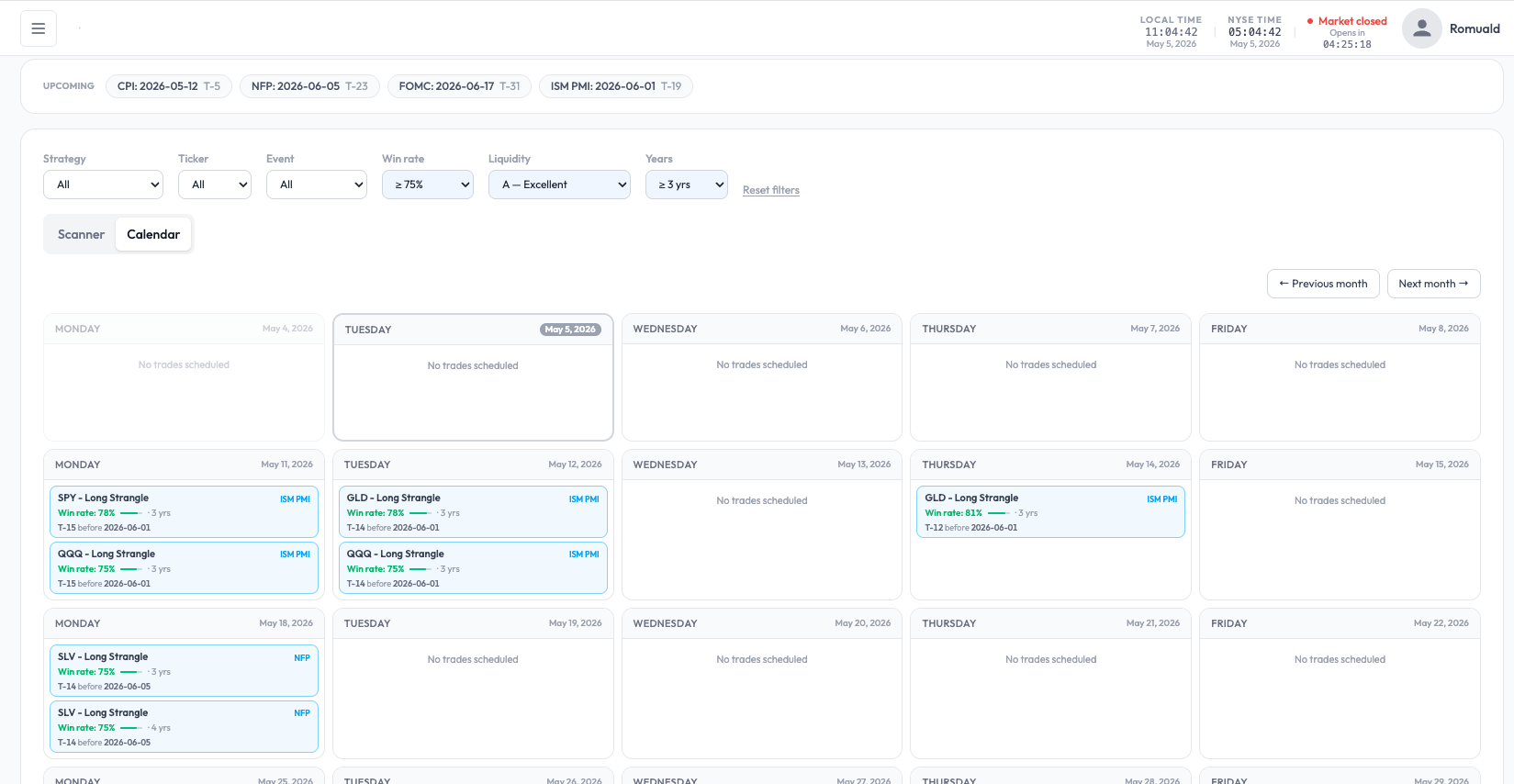Screen dimensions: 1514x784
Task: Change the Win rate filter
Action: point(428,185)
